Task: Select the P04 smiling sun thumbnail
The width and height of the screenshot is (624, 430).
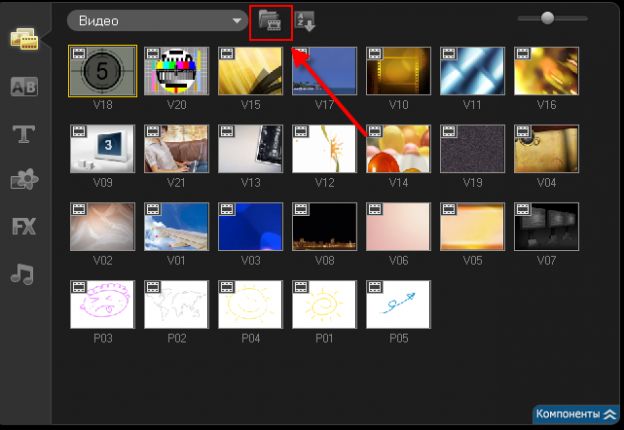Action: (x=250, y=305)
